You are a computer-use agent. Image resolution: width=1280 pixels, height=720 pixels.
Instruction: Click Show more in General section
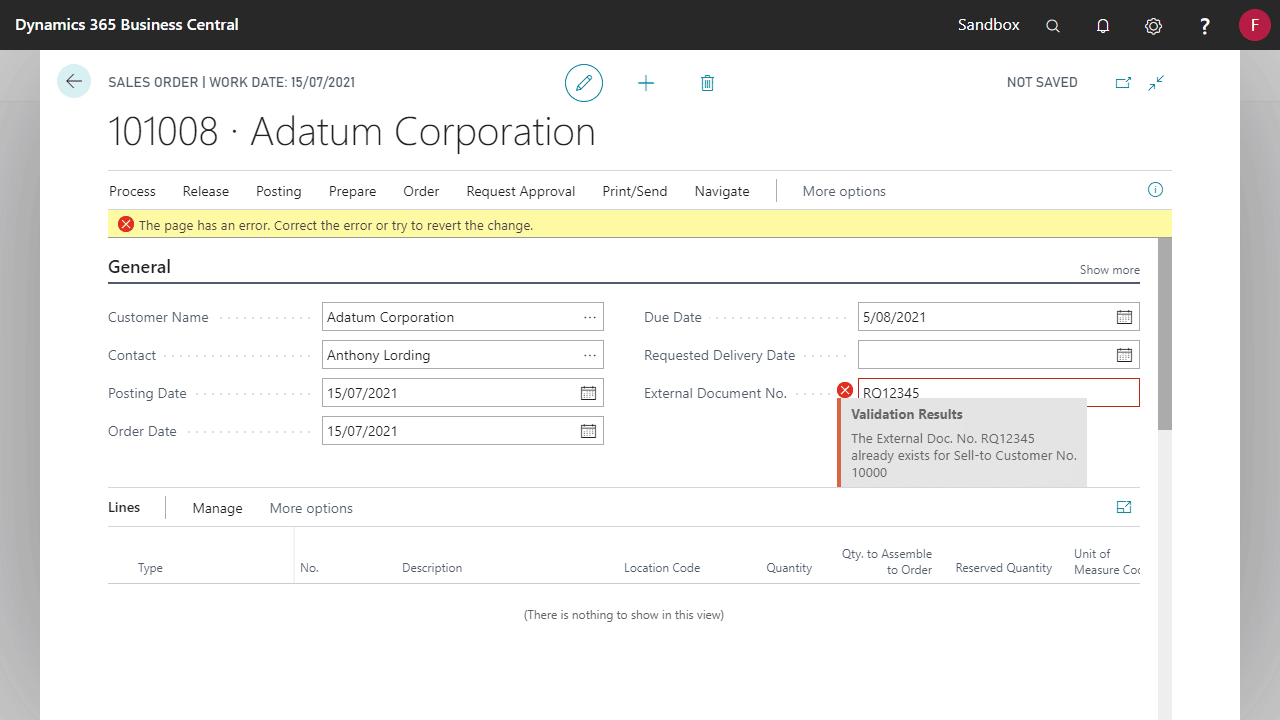coord(1110,270)
